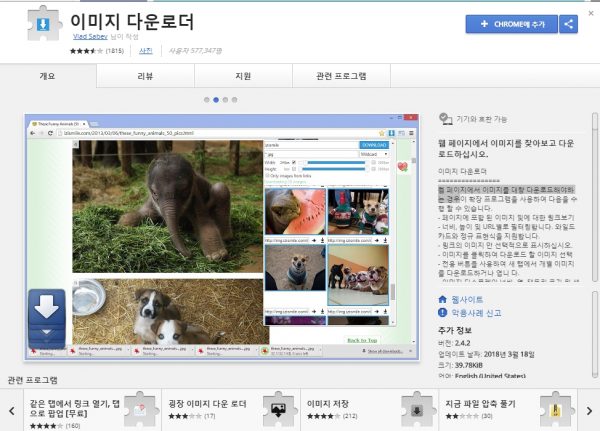Click the bookmark star in the screenshot address bar
600x431 pixels.
click(382, 133)
